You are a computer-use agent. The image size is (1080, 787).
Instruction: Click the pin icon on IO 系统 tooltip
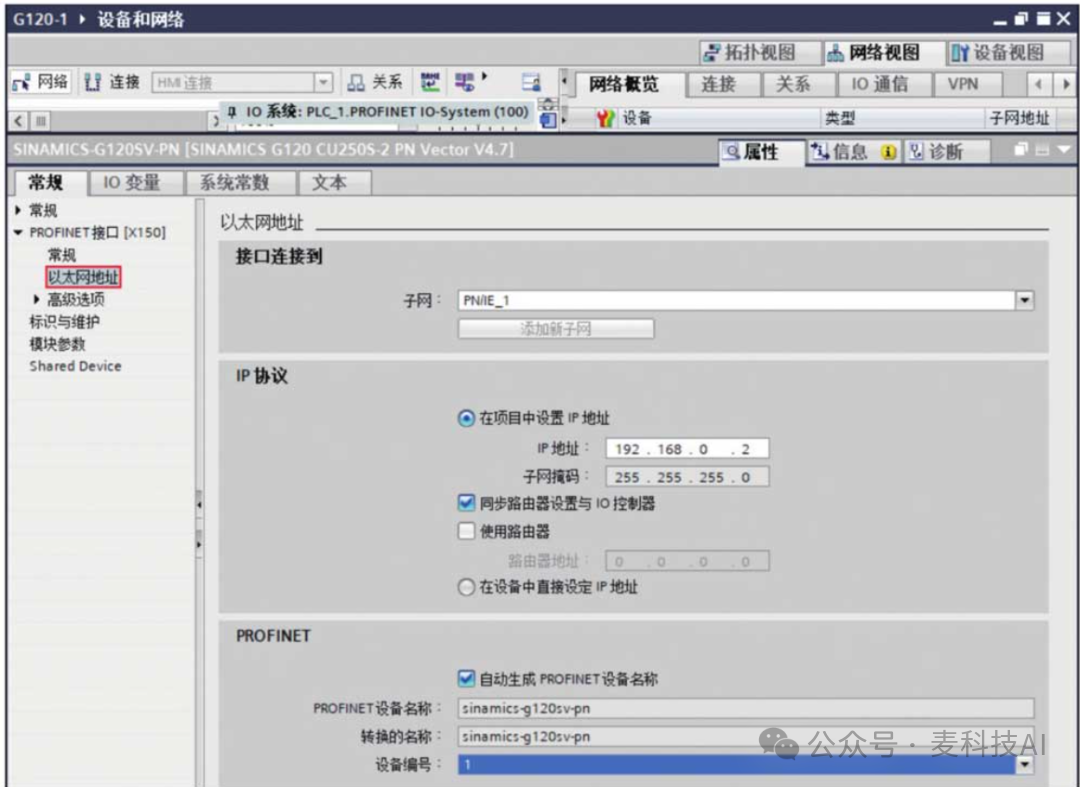(x=232, y=112)
